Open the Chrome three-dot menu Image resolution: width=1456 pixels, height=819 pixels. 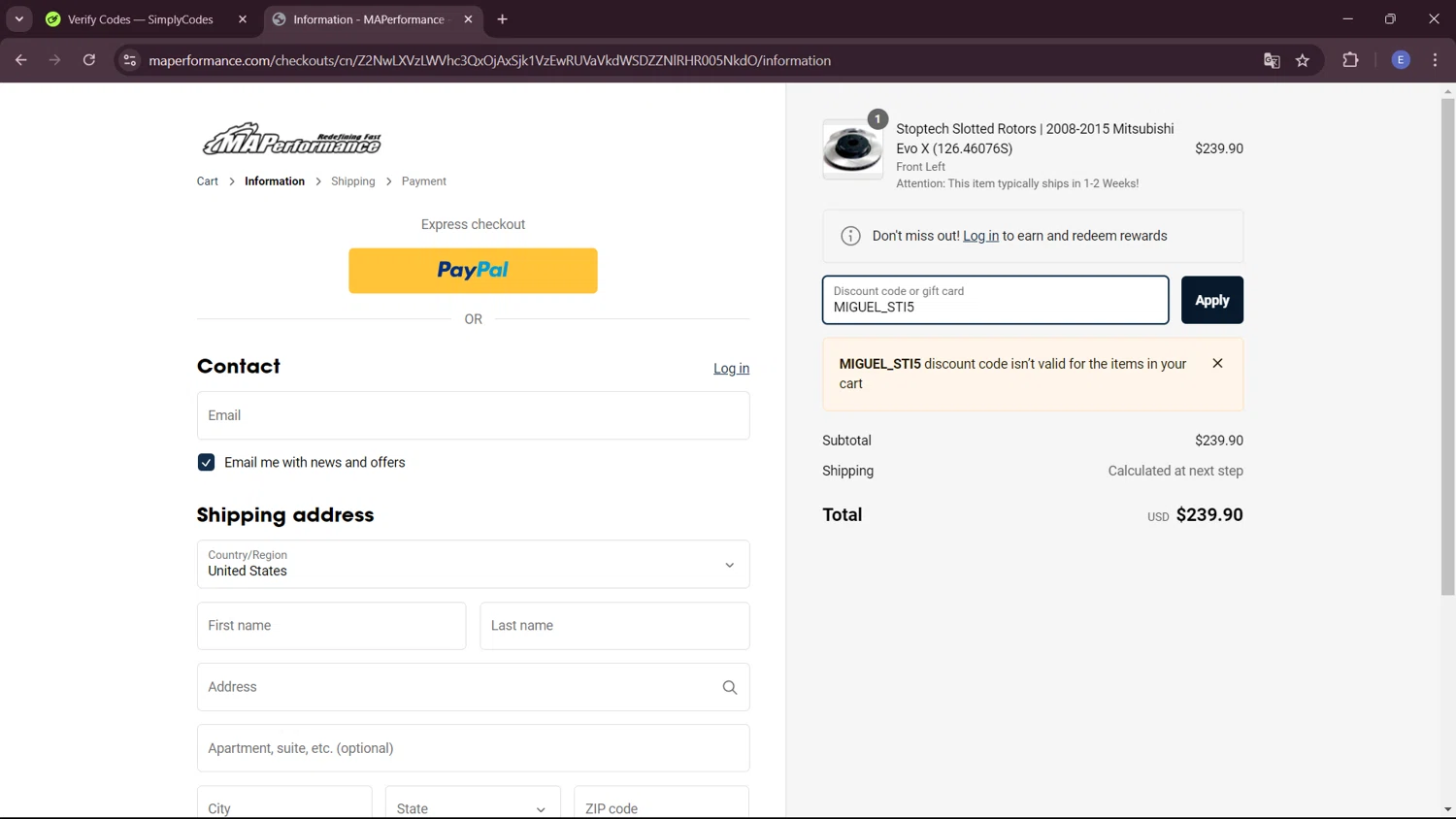(x=1435, y=60)
